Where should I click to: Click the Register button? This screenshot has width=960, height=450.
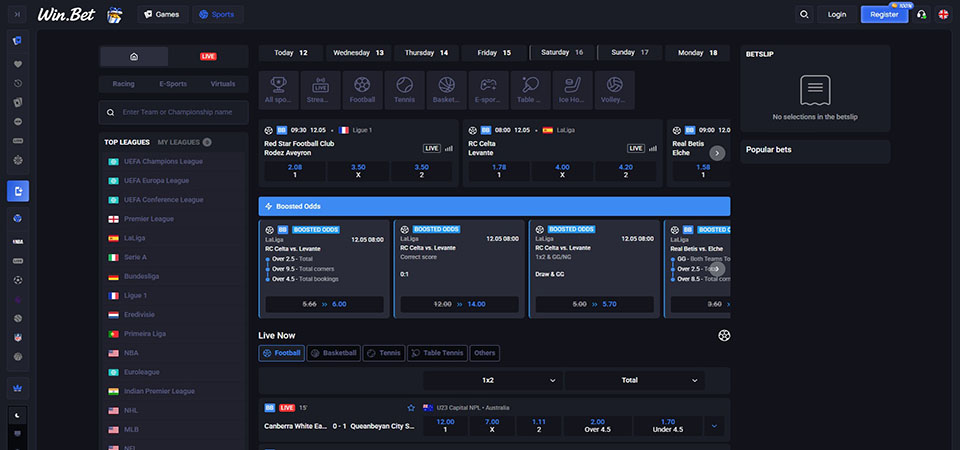[884, 14]
